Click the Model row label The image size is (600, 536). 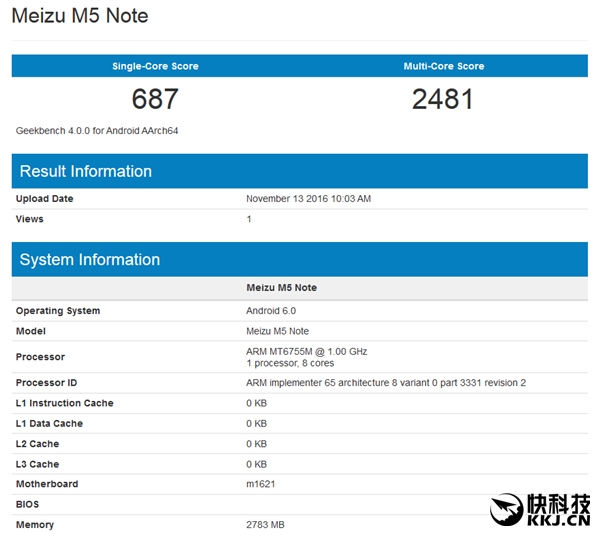[31, 331]
